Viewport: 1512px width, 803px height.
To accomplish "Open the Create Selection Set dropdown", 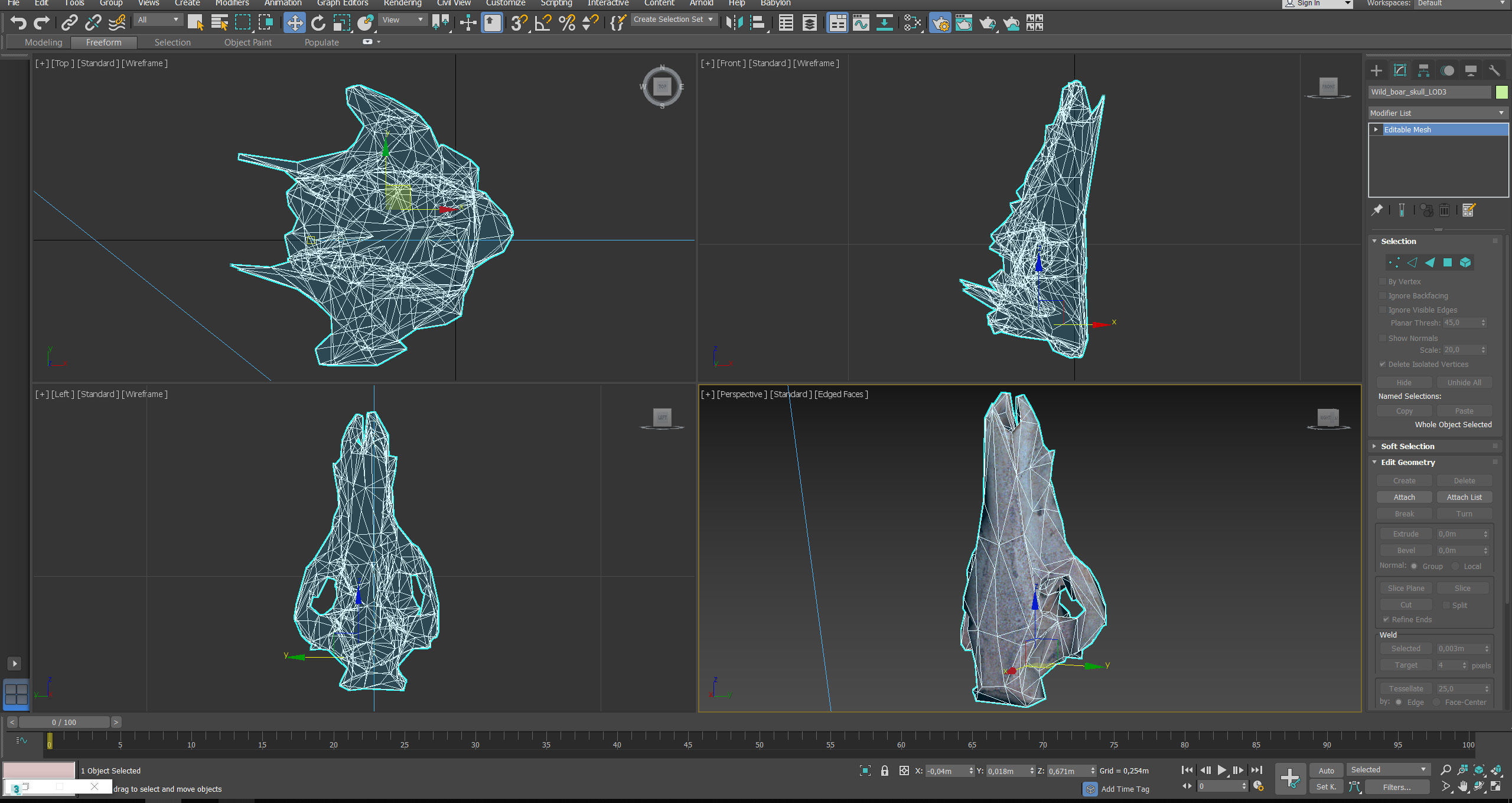I will 673,19.
